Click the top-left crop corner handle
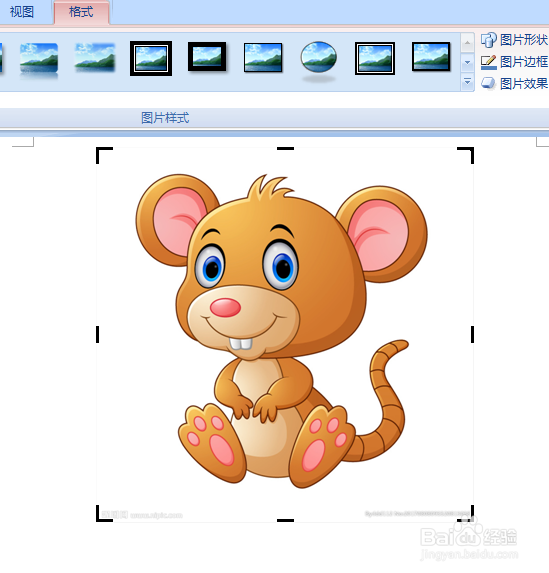 pos(104,155)
